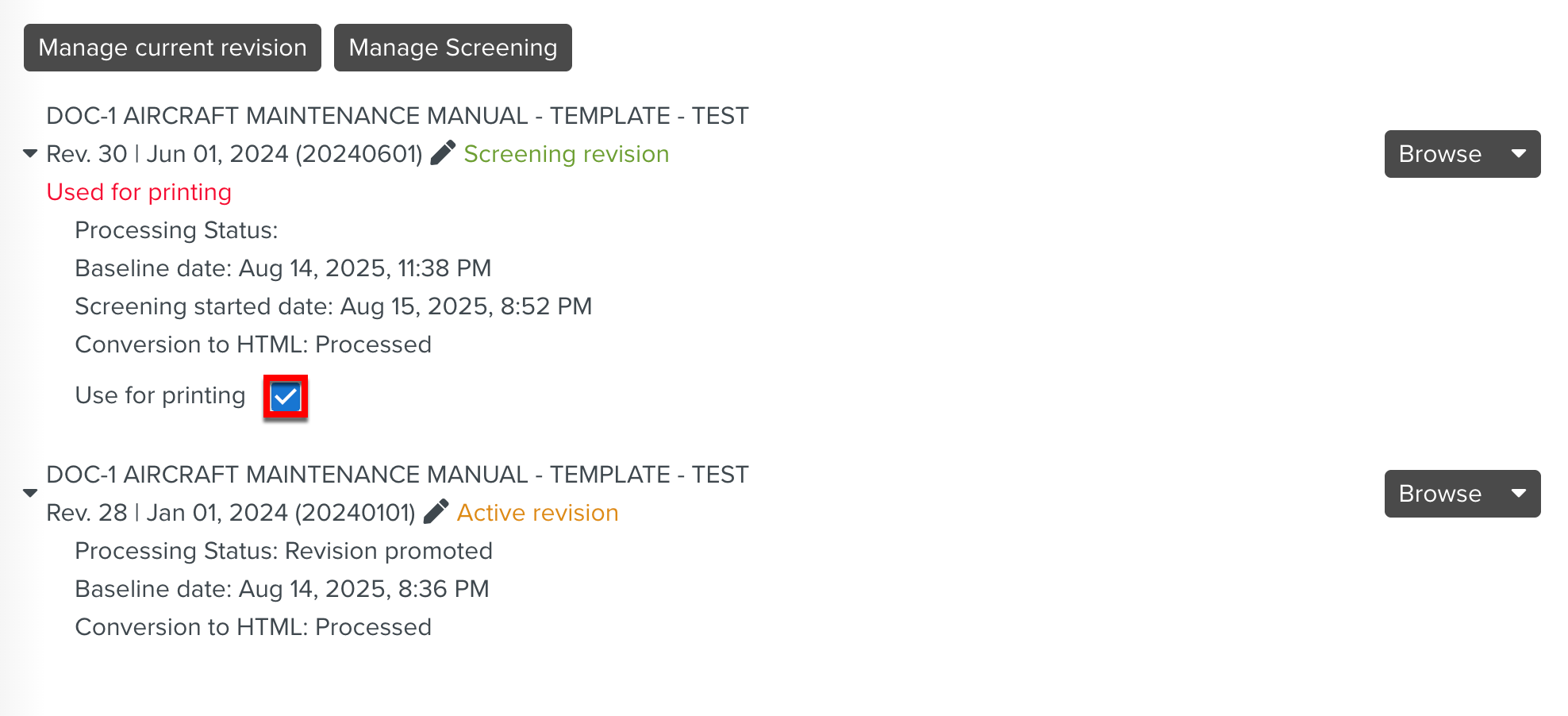
Task: Click Manage Screening
Action: pos(452,48)
